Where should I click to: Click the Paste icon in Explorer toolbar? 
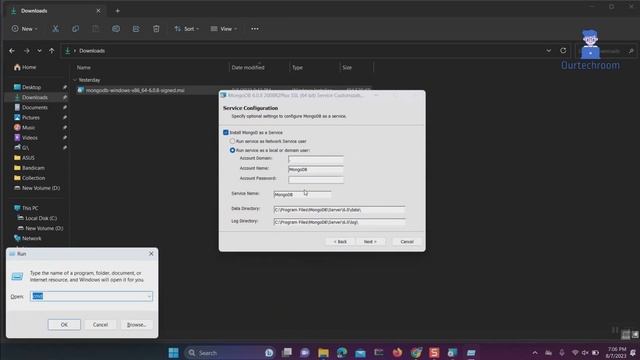(x=96, y=29)
